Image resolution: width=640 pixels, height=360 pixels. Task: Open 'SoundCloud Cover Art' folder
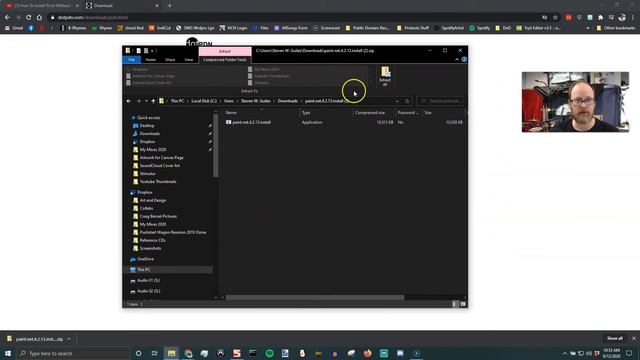[160, 166]
